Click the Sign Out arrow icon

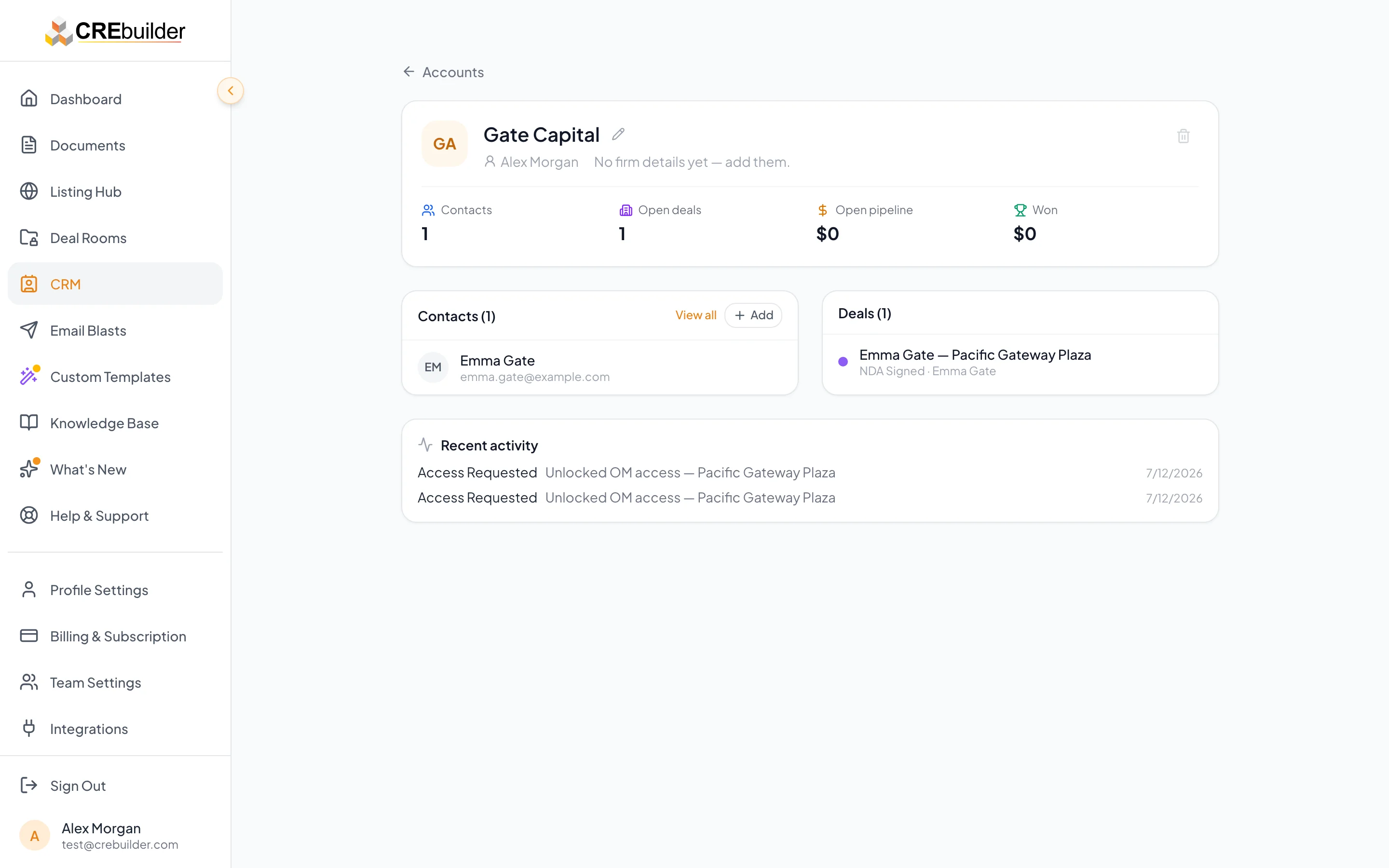point(29,786)
